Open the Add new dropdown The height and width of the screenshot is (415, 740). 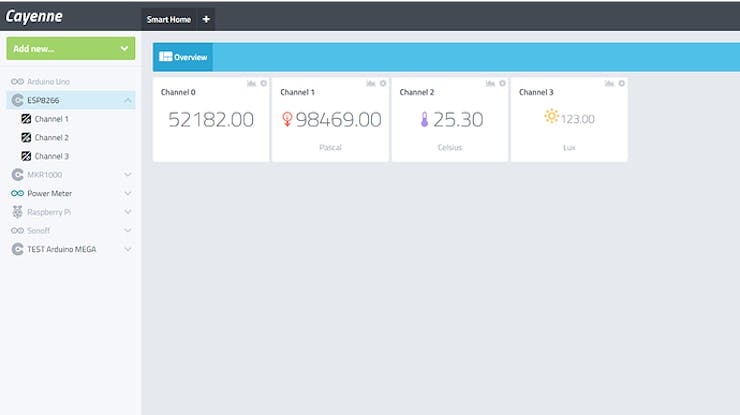click(x=71, y=49)
